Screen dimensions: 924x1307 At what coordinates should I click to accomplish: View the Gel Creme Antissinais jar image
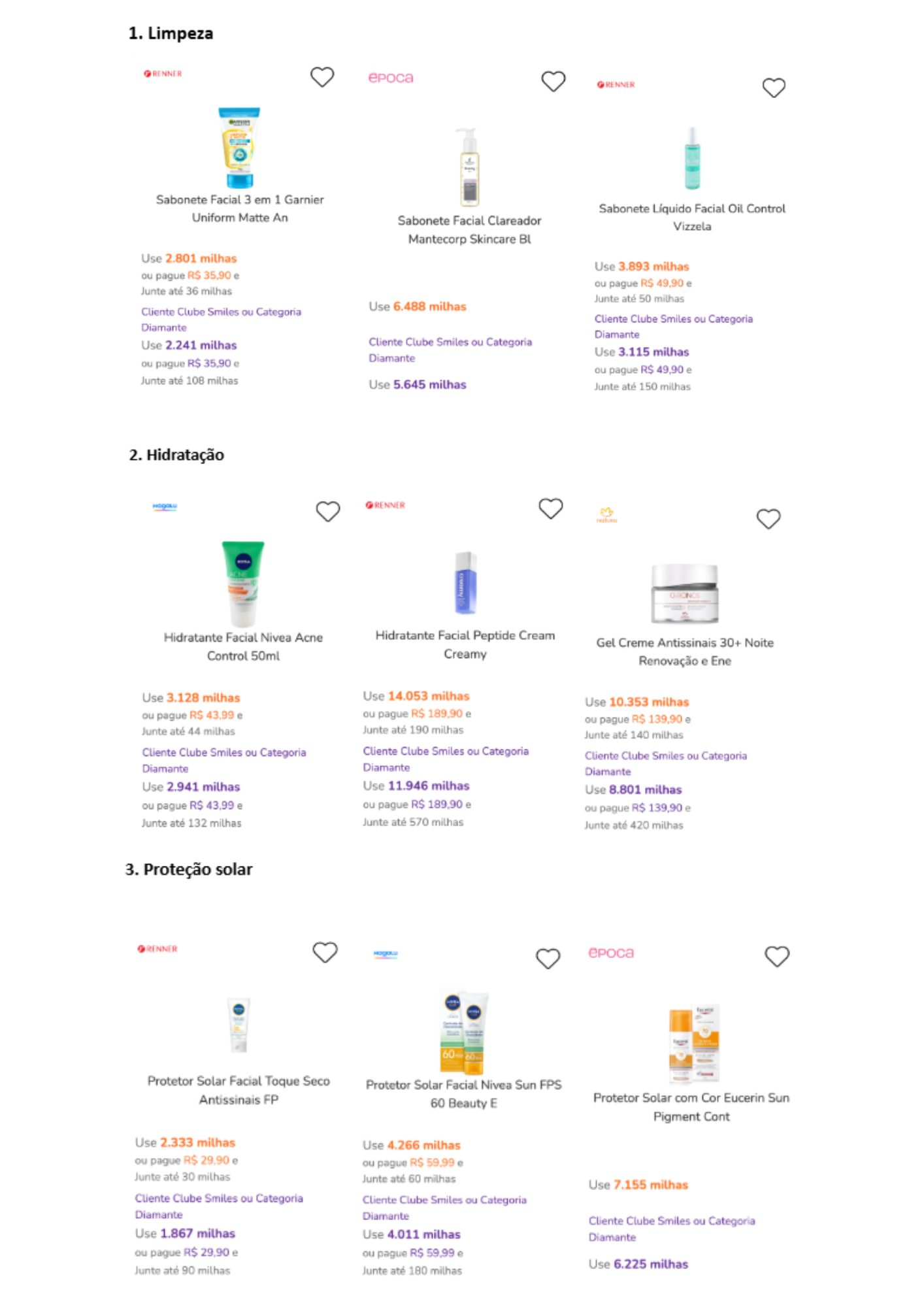tap(685, 593)
